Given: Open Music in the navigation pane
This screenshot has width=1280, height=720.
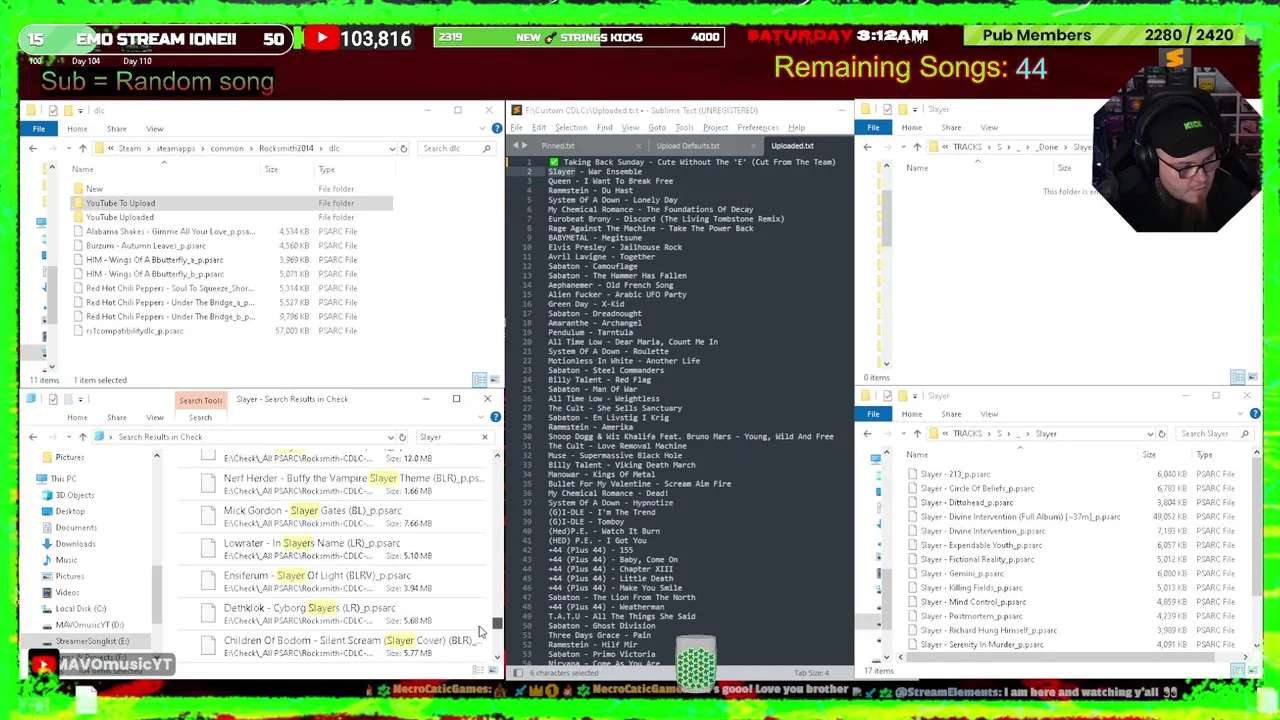Looking at the screenshot, I should click(66, 560).
